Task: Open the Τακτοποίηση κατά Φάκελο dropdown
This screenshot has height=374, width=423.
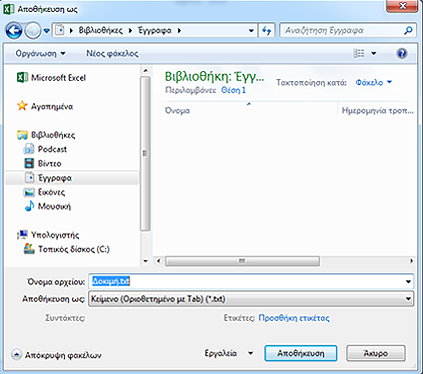Action: coord(374,82)
